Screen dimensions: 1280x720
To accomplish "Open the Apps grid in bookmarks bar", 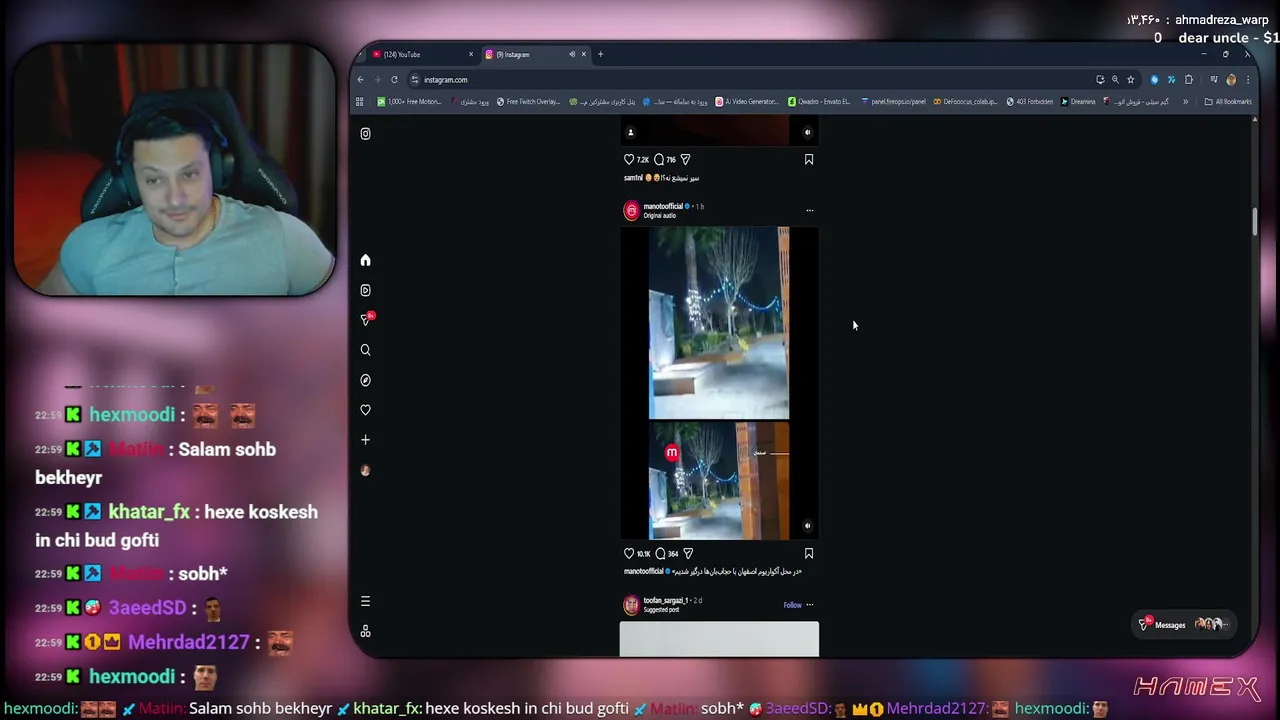I will [359, 101].
